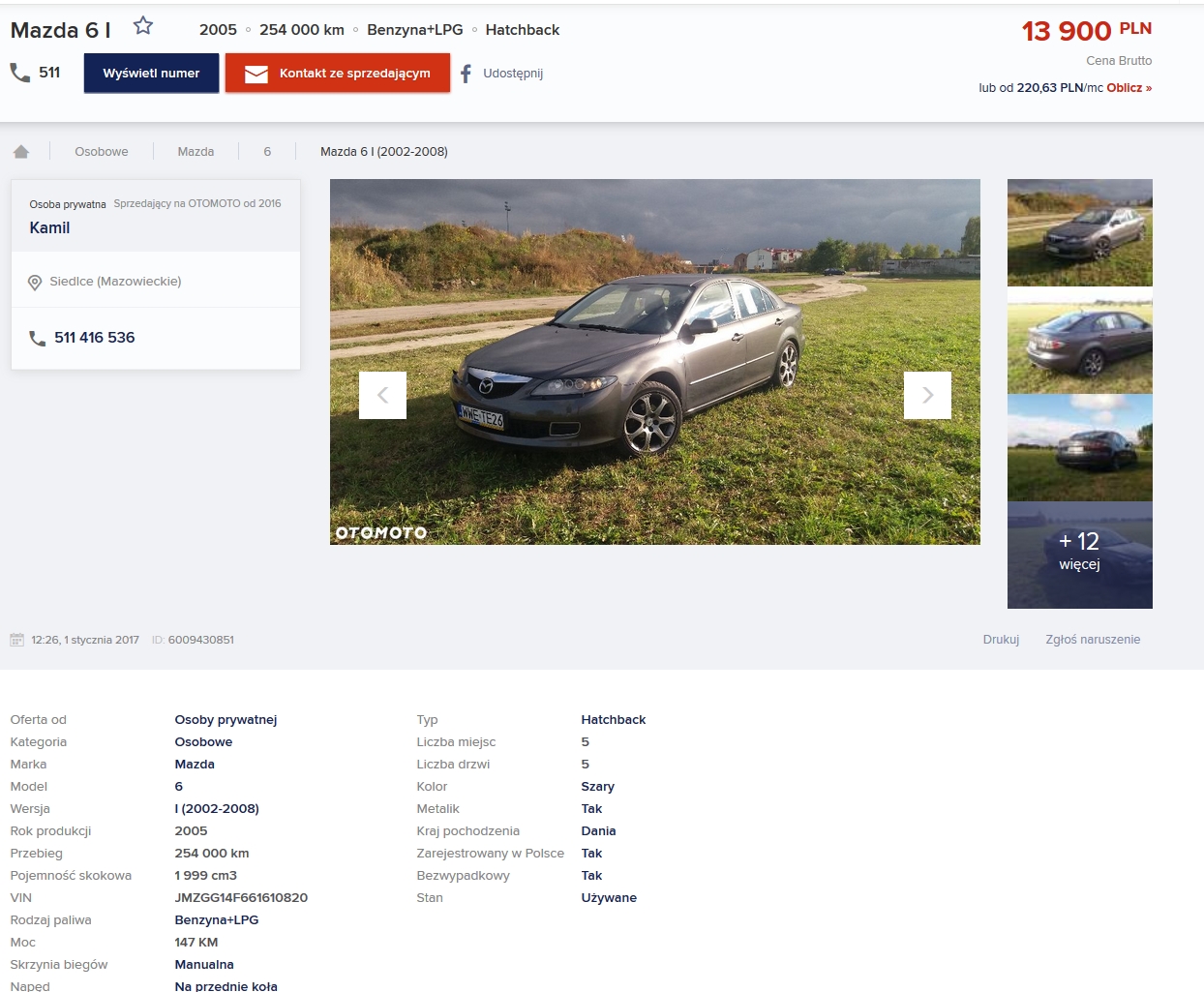Open the second thumbnail showing rear view
The image size is (1204, 992).
click(1079, 341)
